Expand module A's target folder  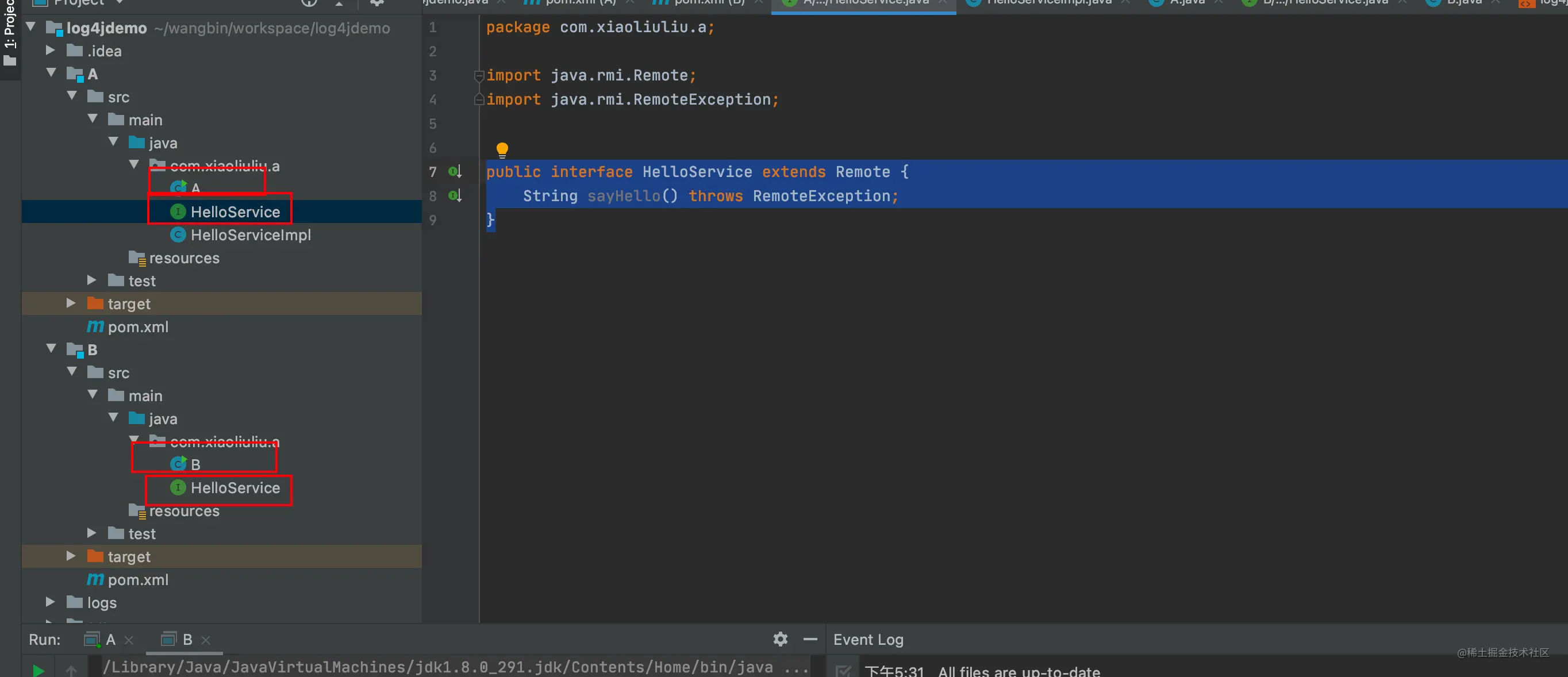[x=71, y=303]
